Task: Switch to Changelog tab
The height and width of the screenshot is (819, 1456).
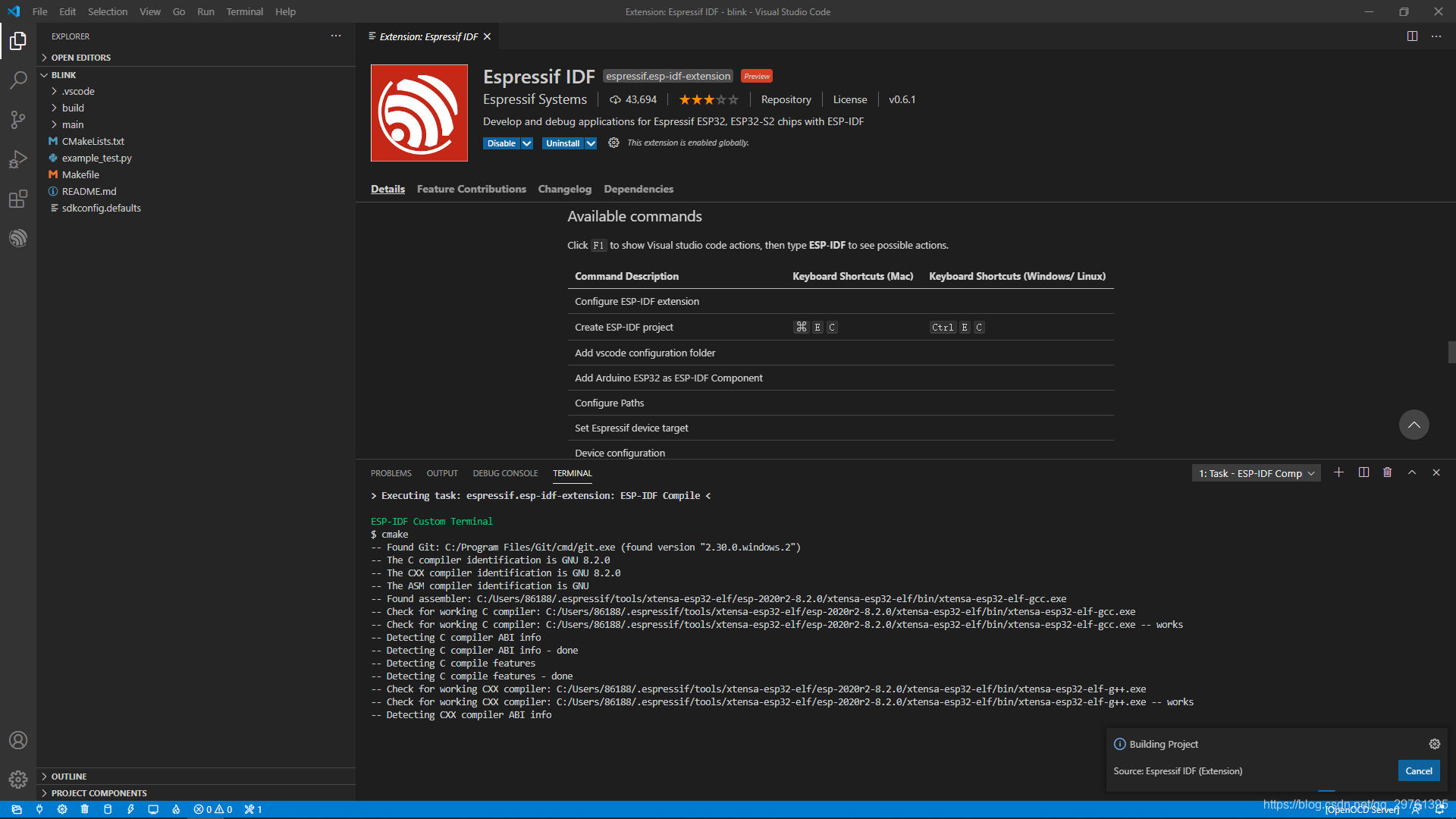Action: click(x=565, y=189)
